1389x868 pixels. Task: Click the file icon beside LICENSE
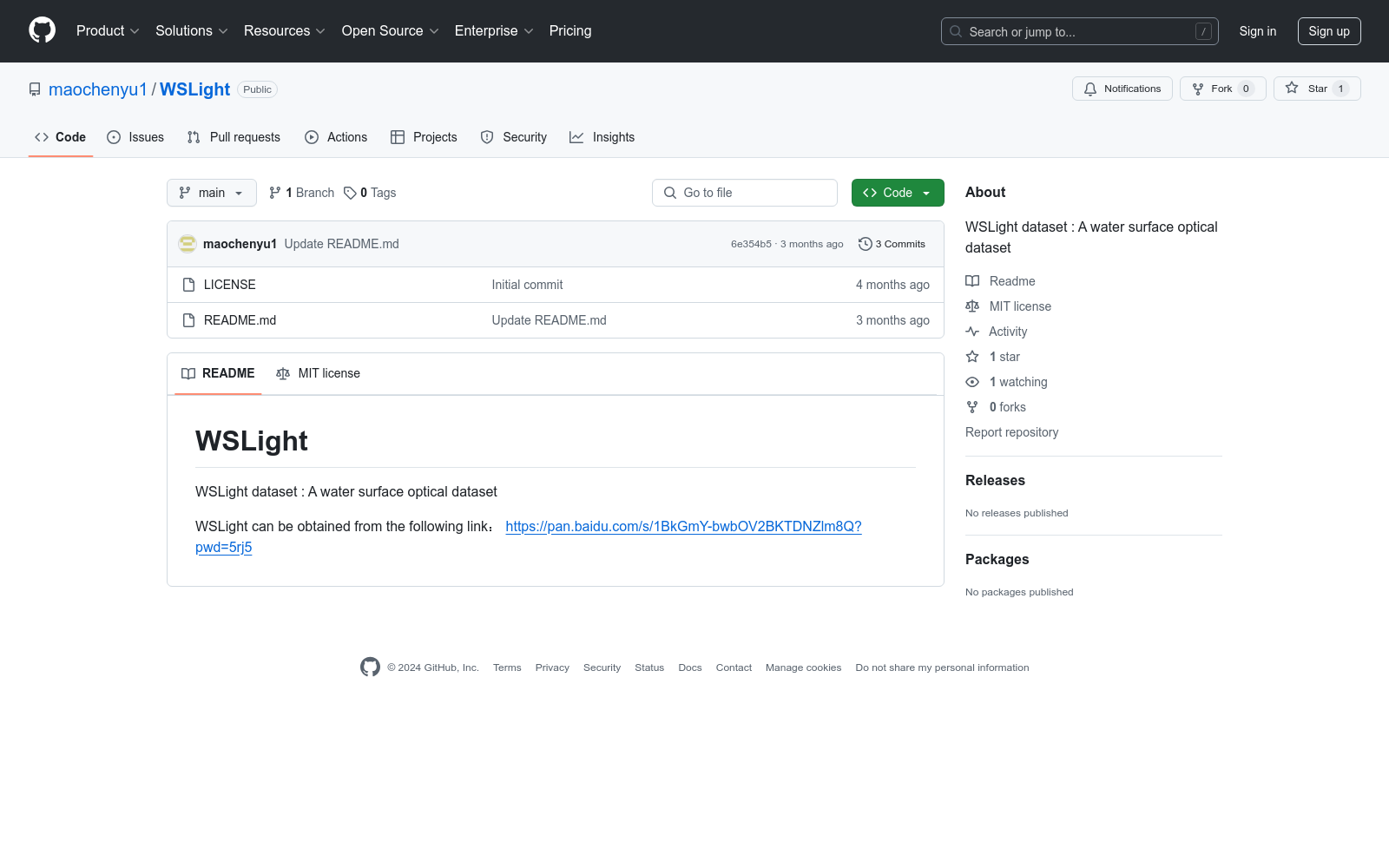pos(188,285)
